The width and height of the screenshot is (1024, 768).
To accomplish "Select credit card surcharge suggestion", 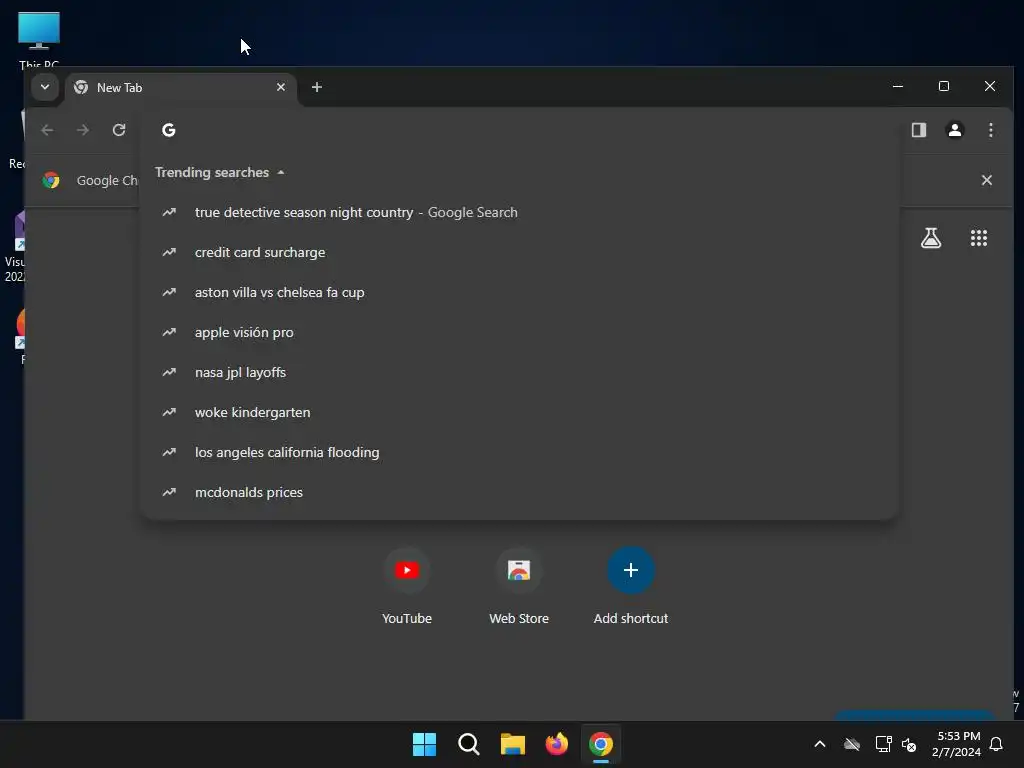I will (519, 252).
